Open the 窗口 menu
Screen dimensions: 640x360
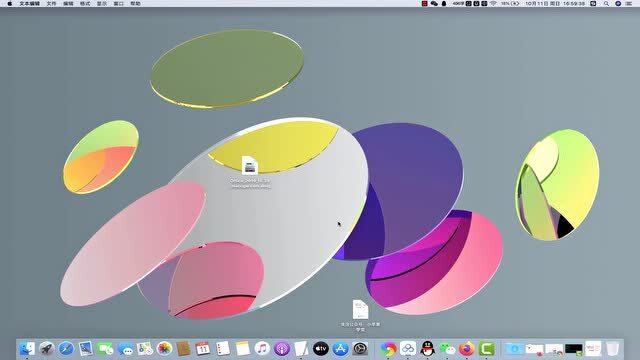click(x=118, y=3)
